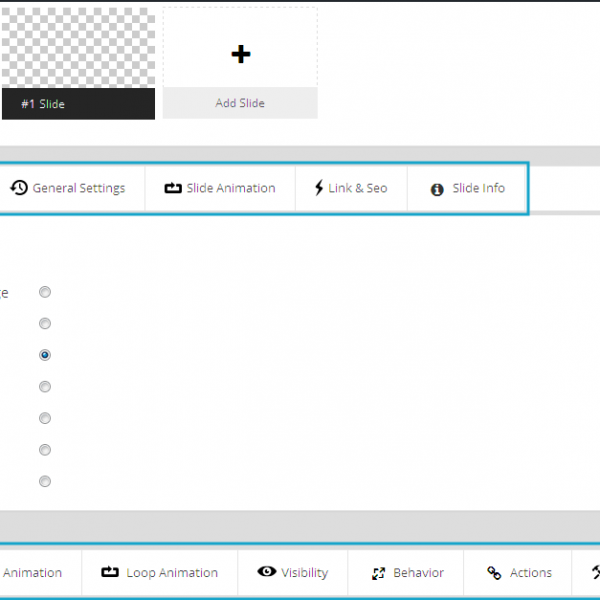Click the currently selected radio button
Image resolution: width=600 pixels, height=600 pixels.
coord(45,355)
